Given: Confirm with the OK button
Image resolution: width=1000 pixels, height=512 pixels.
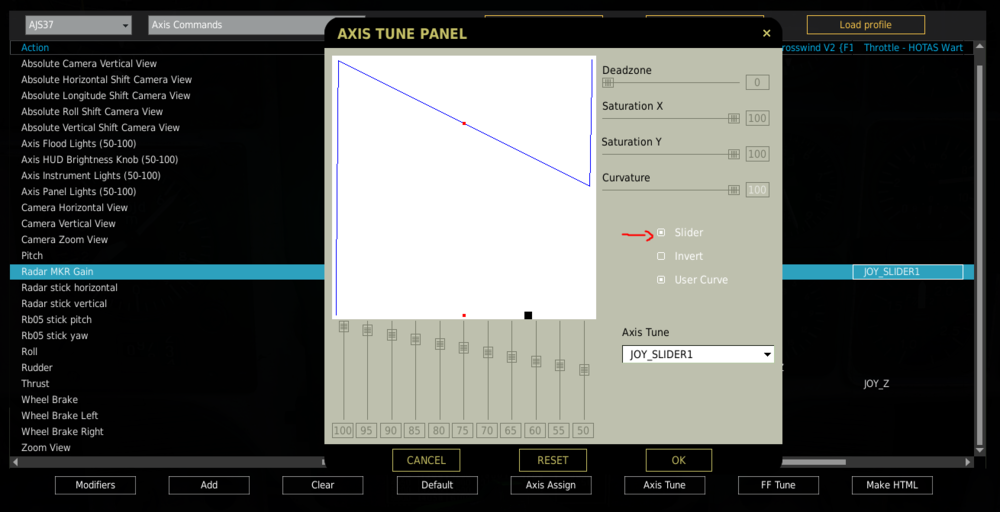Looking at the screenshot, I should 679,460.
